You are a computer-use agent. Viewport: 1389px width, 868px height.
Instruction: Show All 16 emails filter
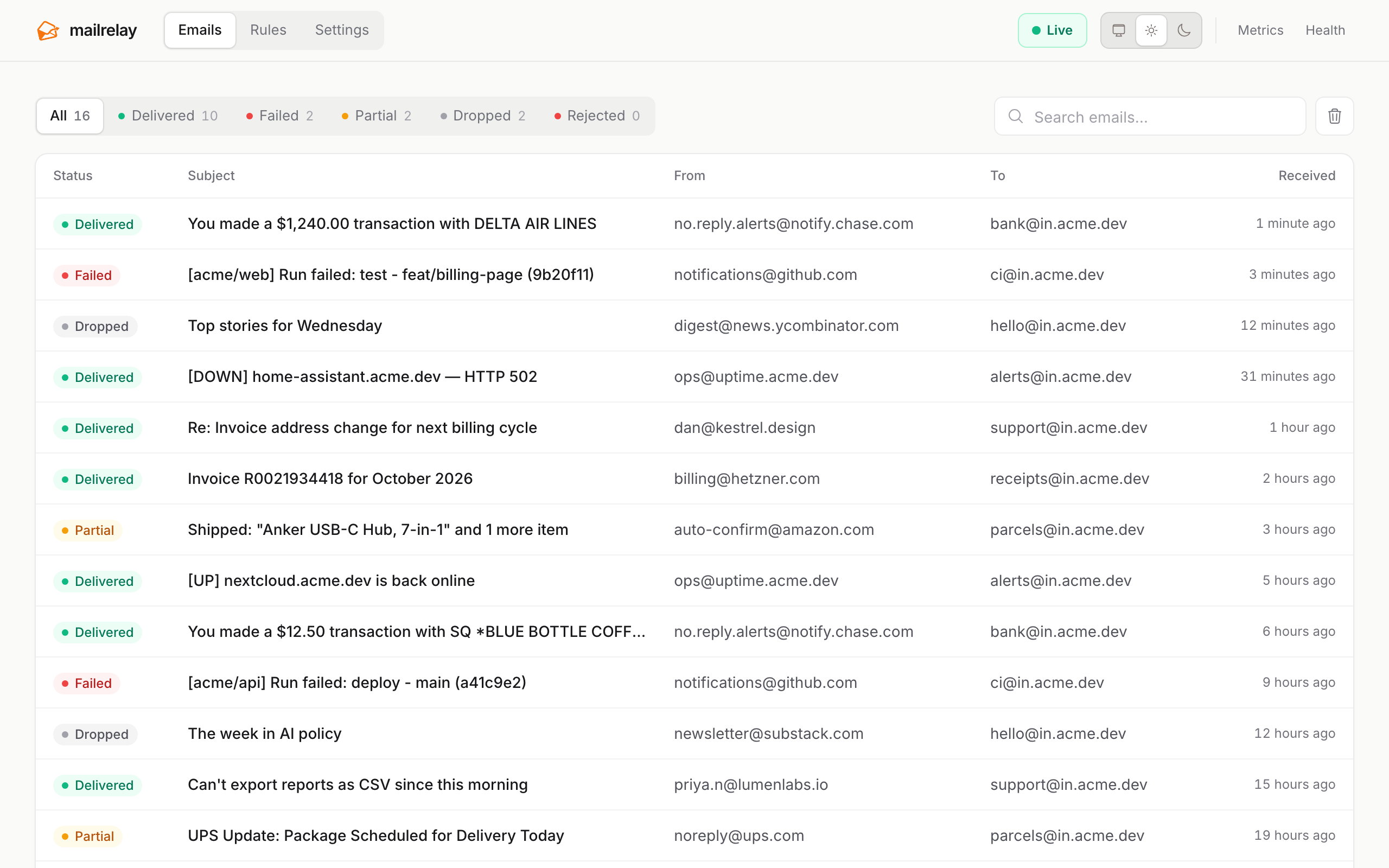70,116
